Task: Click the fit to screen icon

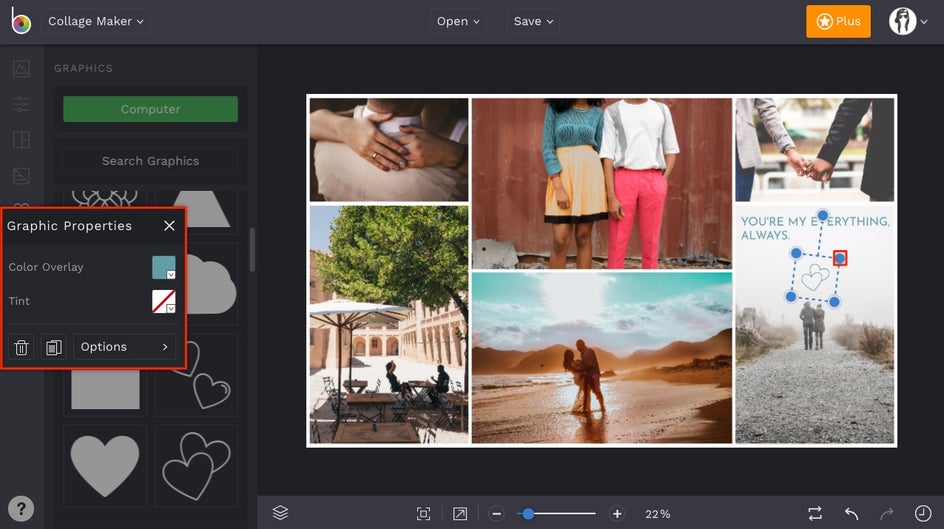Action: click(x=423, y=513)
